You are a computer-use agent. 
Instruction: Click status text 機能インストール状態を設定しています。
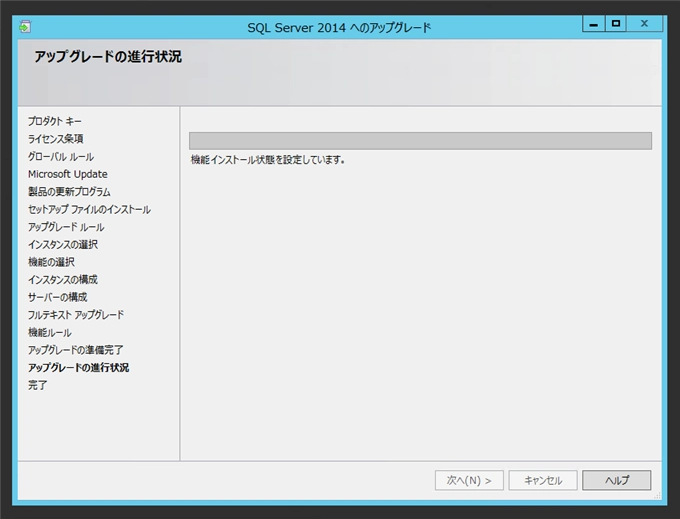(x=268, y=160)
